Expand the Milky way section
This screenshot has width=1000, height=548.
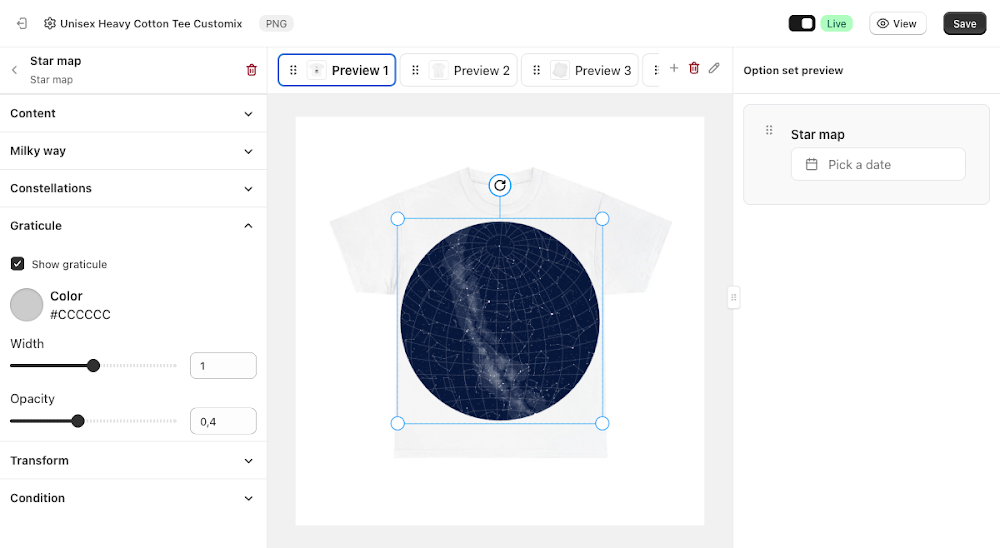[133, 151]
